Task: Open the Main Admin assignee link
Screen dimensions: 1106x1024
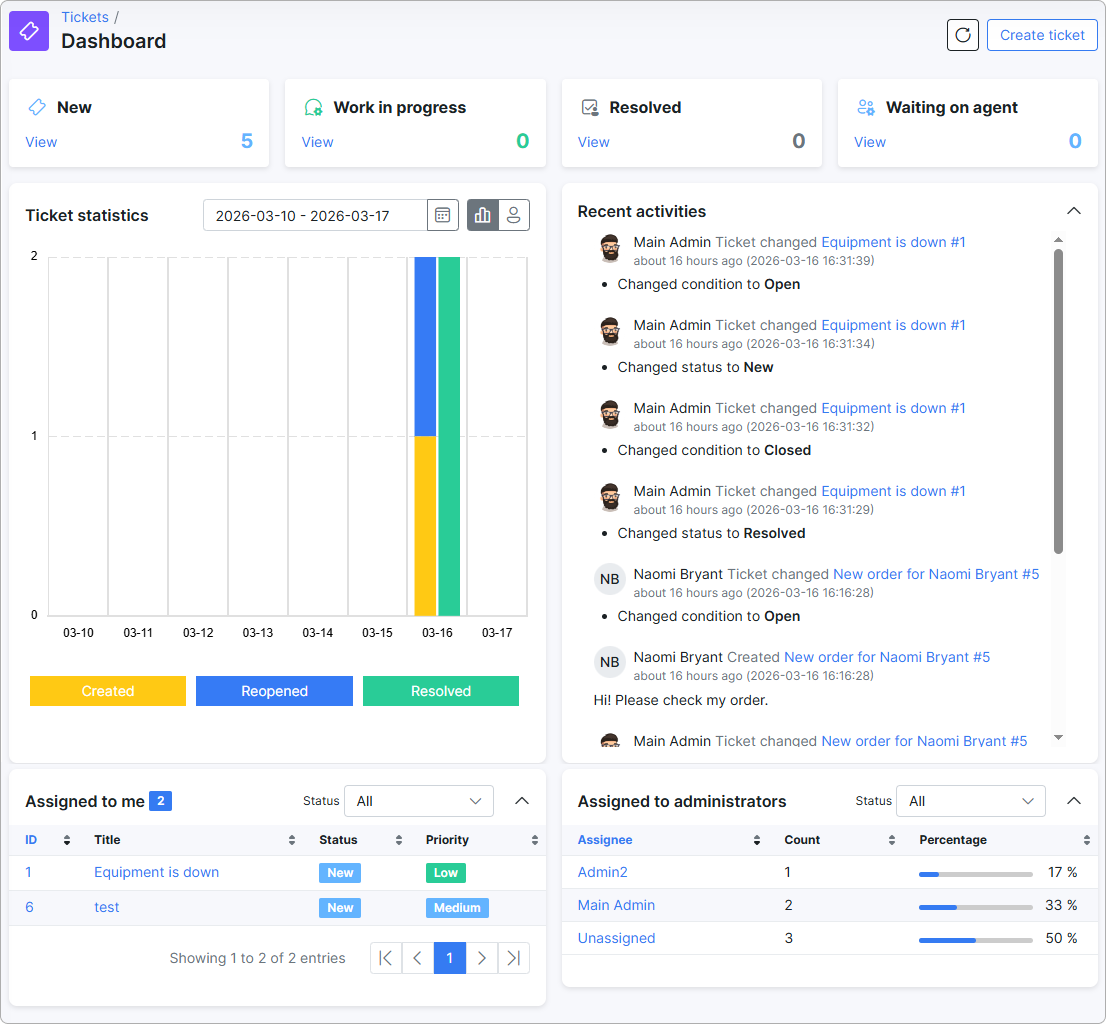Action: click(x=616, y=906)
